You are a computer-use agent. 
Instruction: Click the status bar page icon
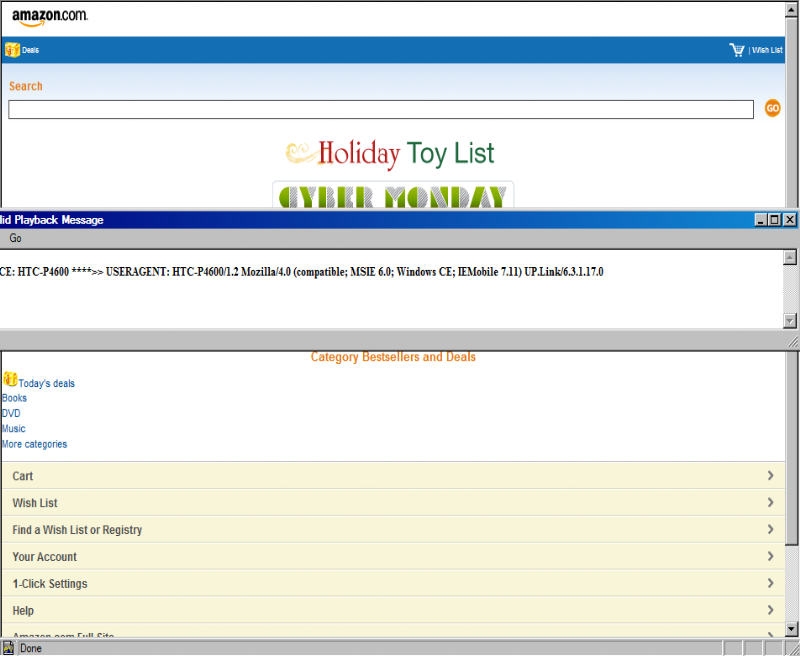click(8, 648)
